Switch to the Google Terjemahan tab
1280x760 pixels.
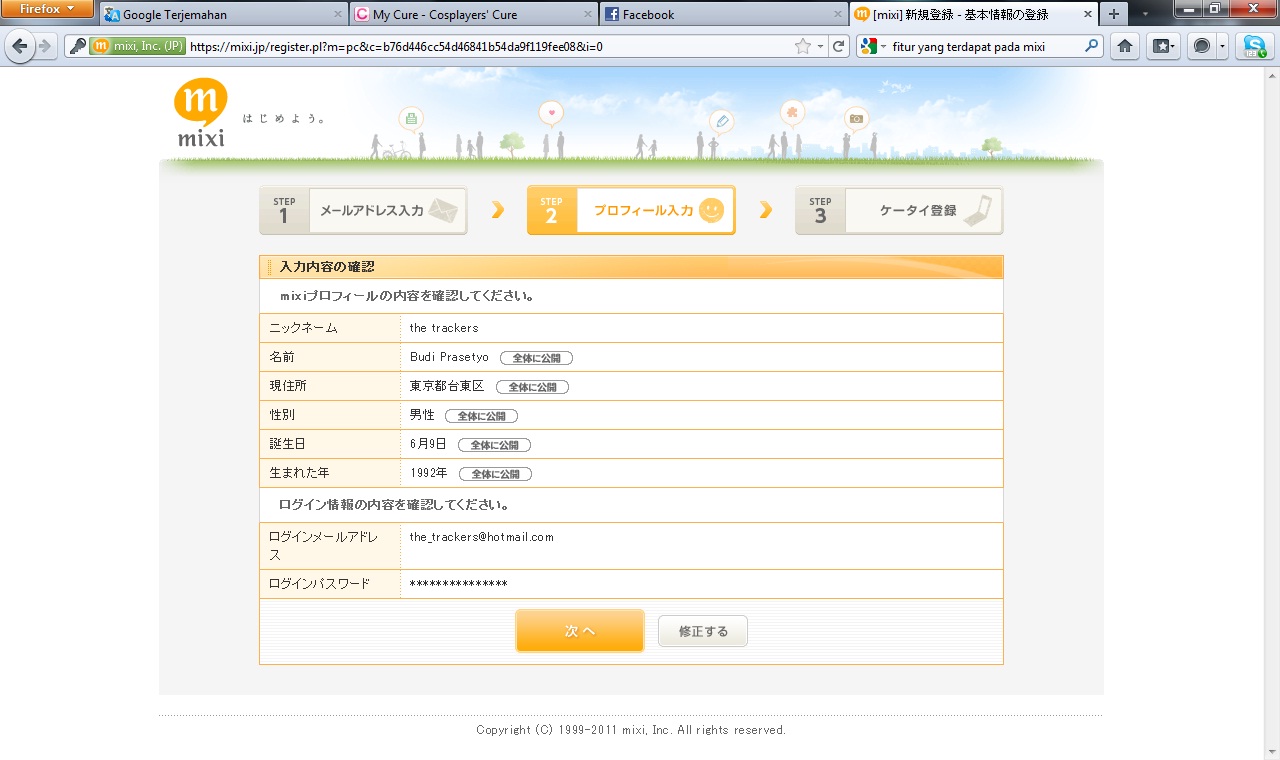(223, 15)
